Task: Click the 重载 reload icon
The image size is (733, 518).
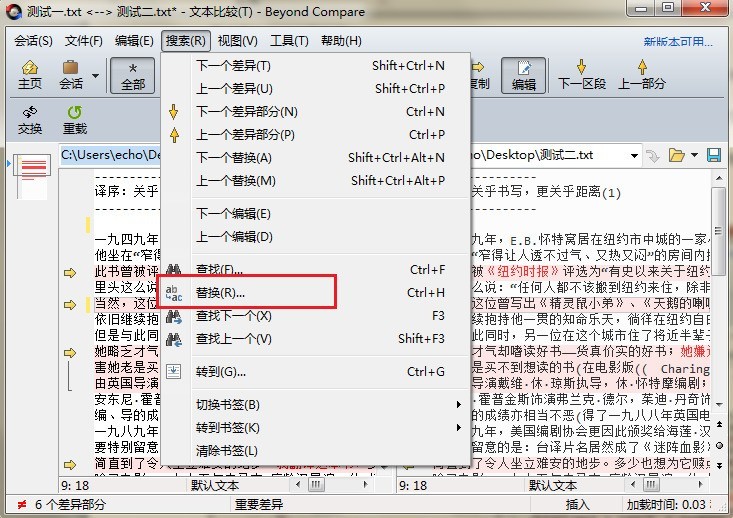Action: coord(75,120)
